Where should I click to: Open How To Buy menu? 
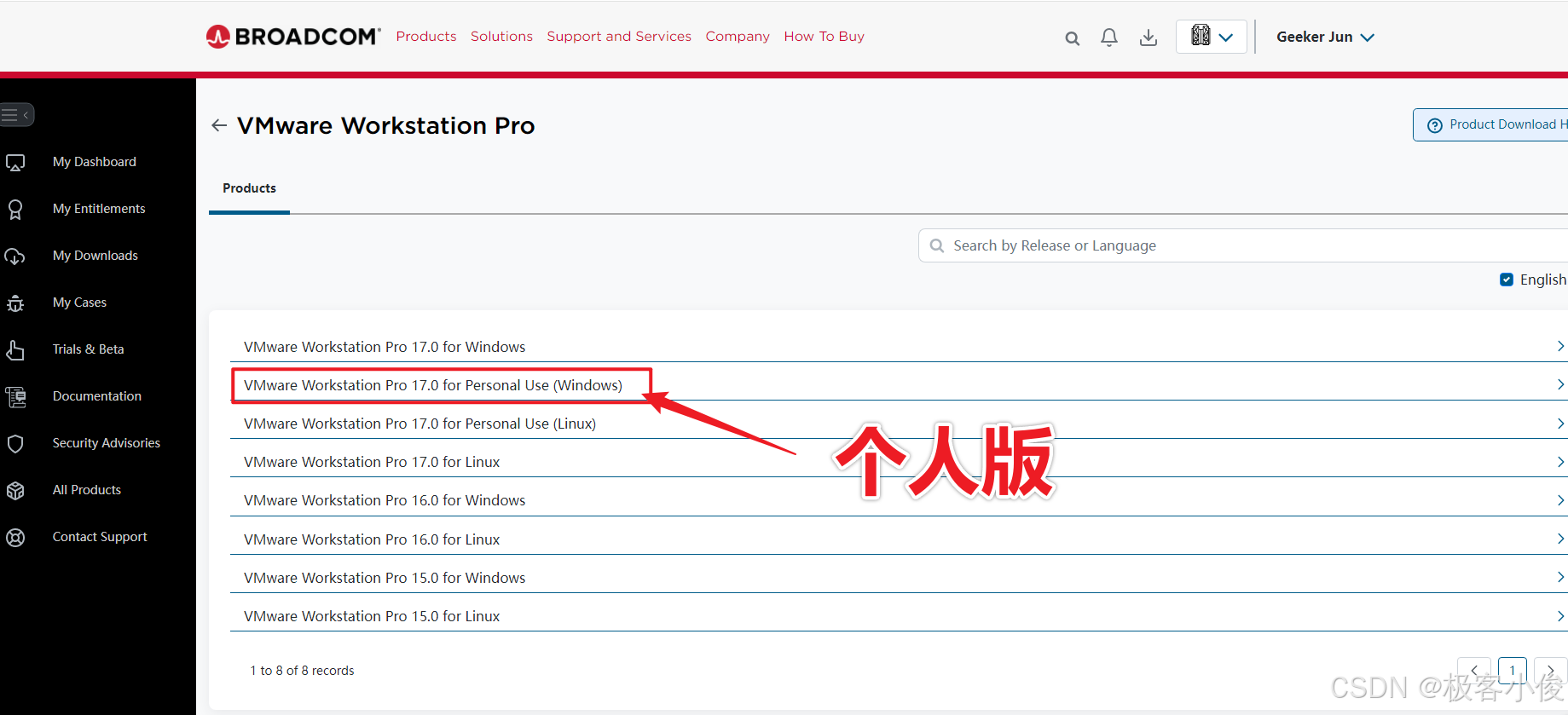[x=824, y=36]
